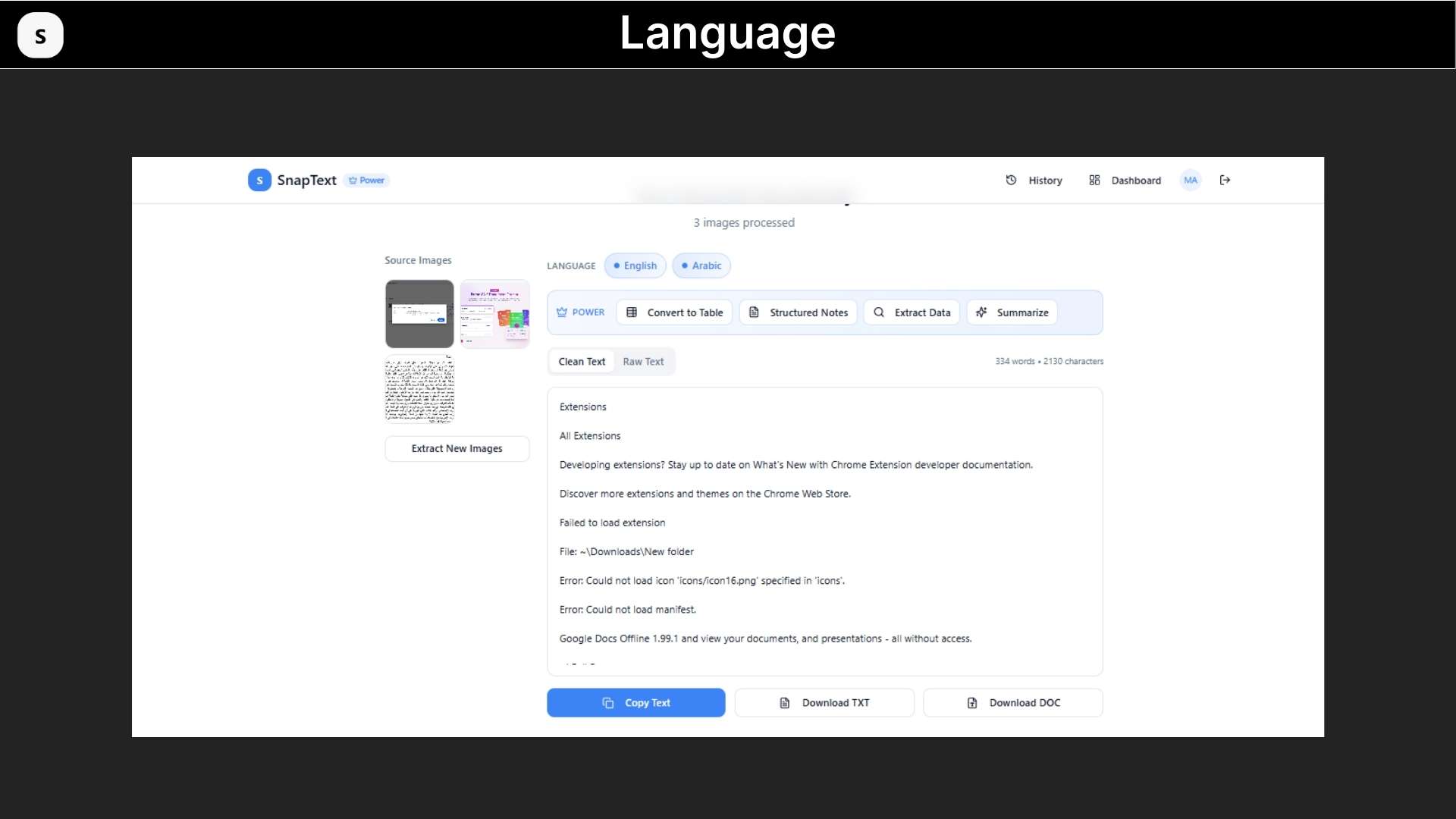Open the Dashboard grid icon
Image resolution: width=1456 pixels, height=819 pixels.
point(1094,180)
